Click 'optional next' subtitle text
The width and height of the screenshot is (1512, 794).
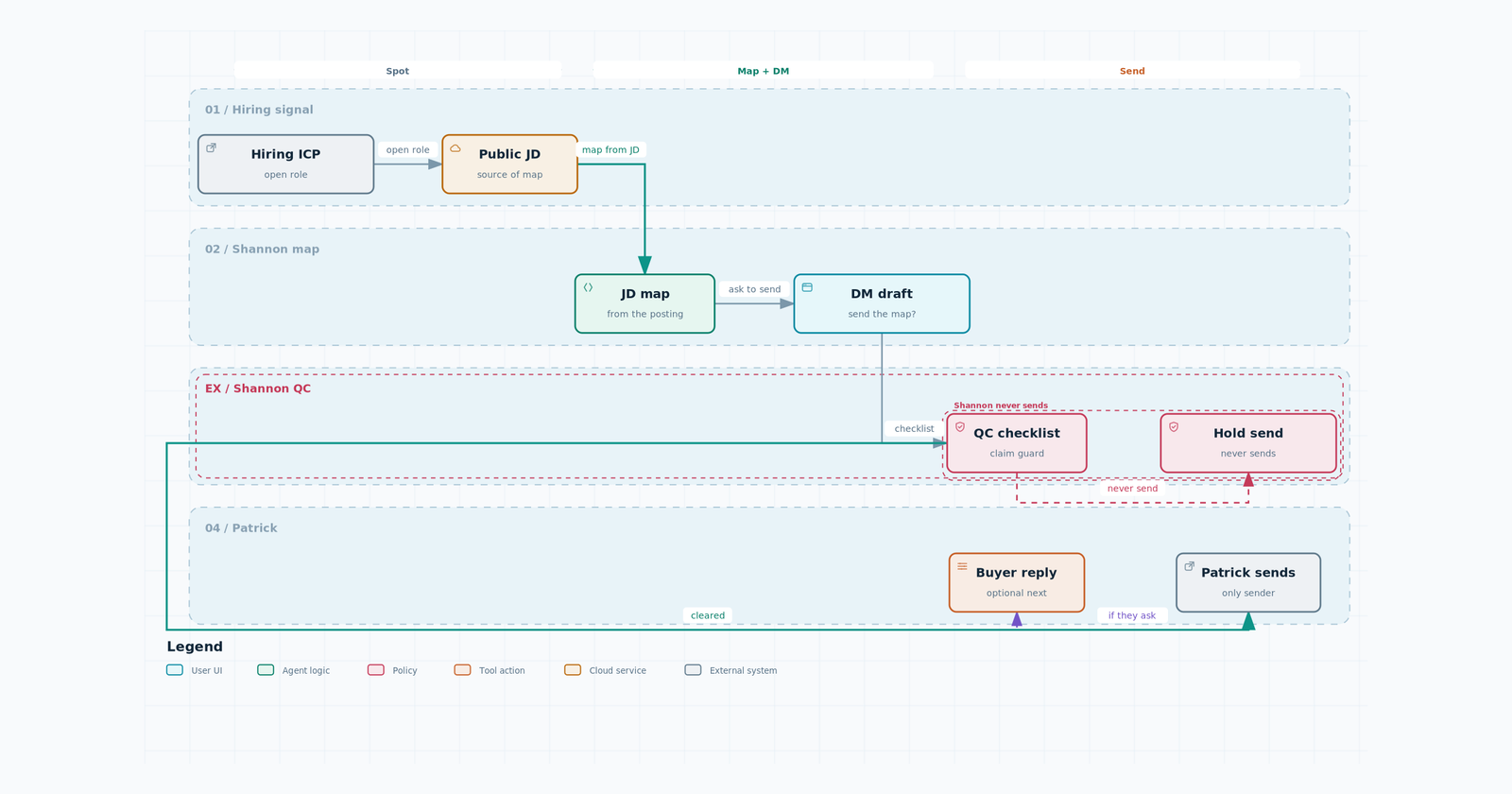pyautogui.click(x=1017, y=594)
